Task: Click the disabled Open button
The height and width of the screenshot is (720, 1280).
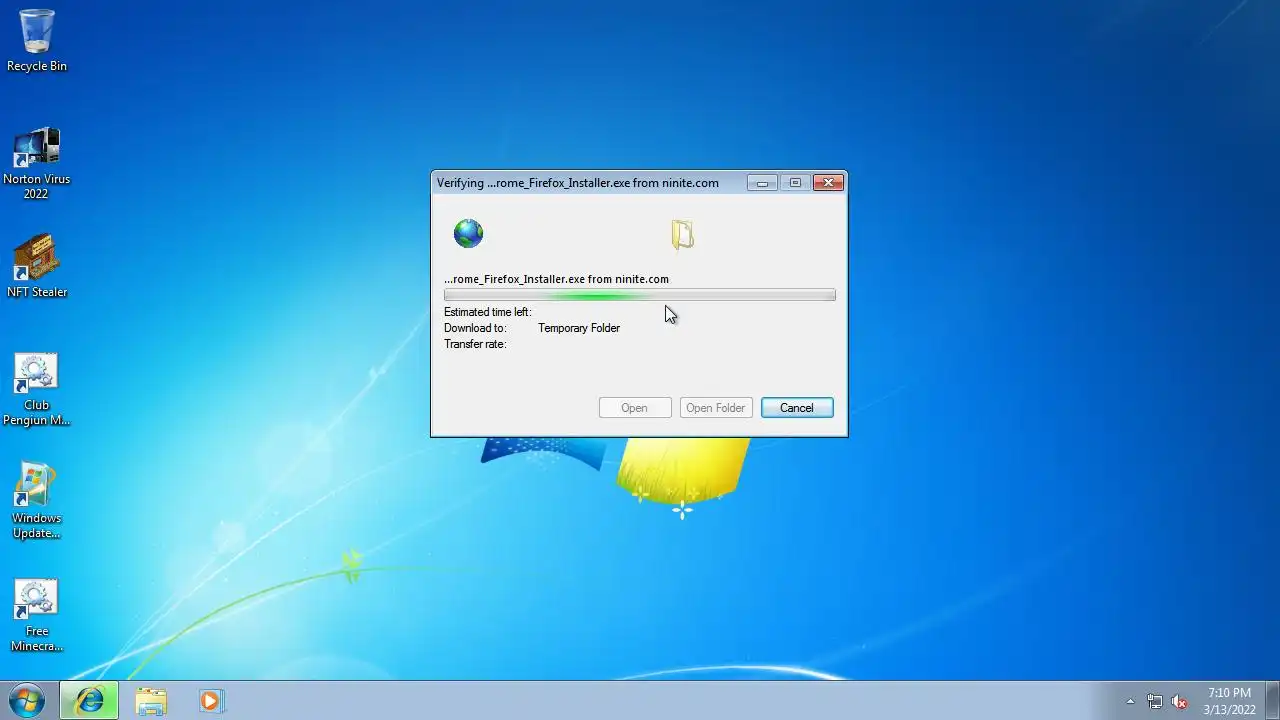Action: point(634,408)
